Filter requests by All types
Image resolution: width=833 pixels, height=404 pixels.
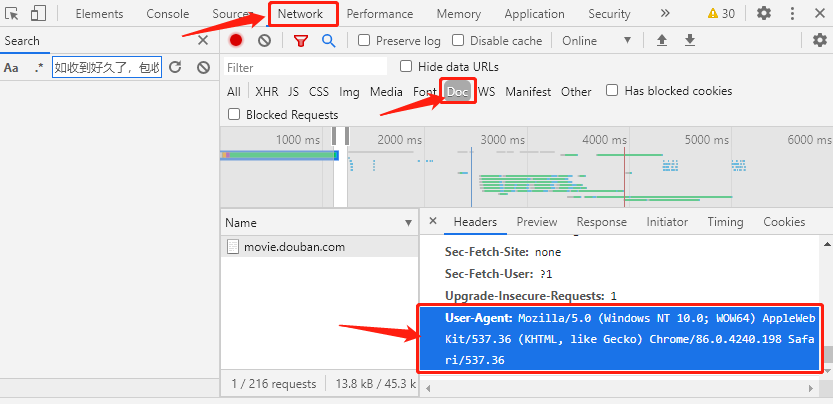(x=233, y=91)
